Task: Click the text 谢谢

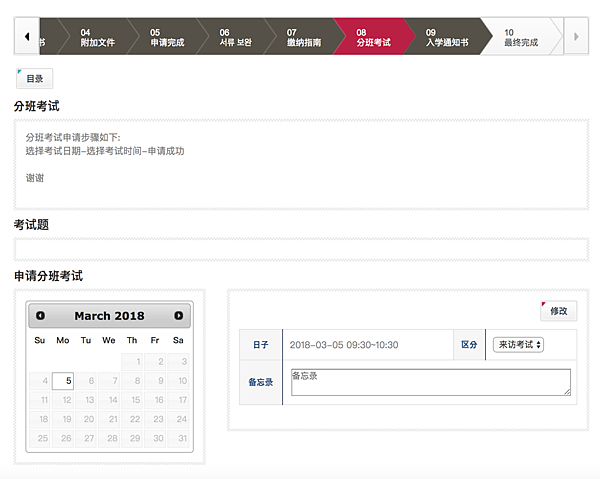Action: (35, 178)
